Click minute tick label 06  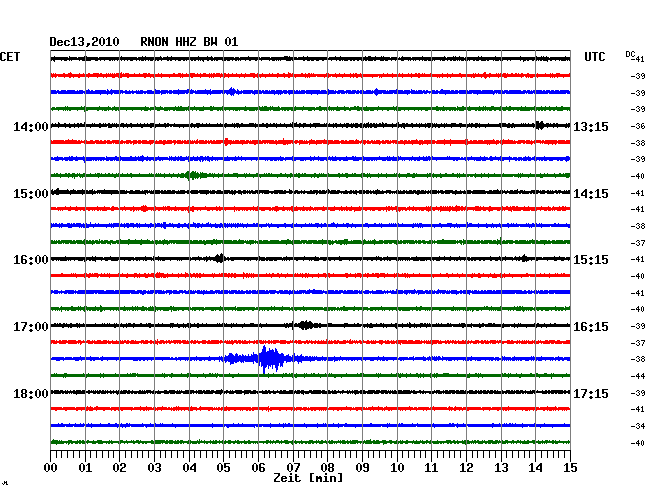pos(258,468)
